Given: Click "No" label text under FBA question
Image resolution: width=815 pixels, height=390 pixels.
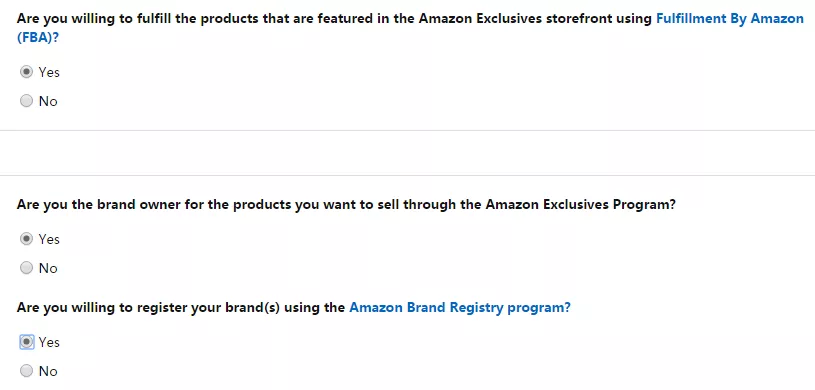Looking at the screenshot, I should click(x=48, y=101).
